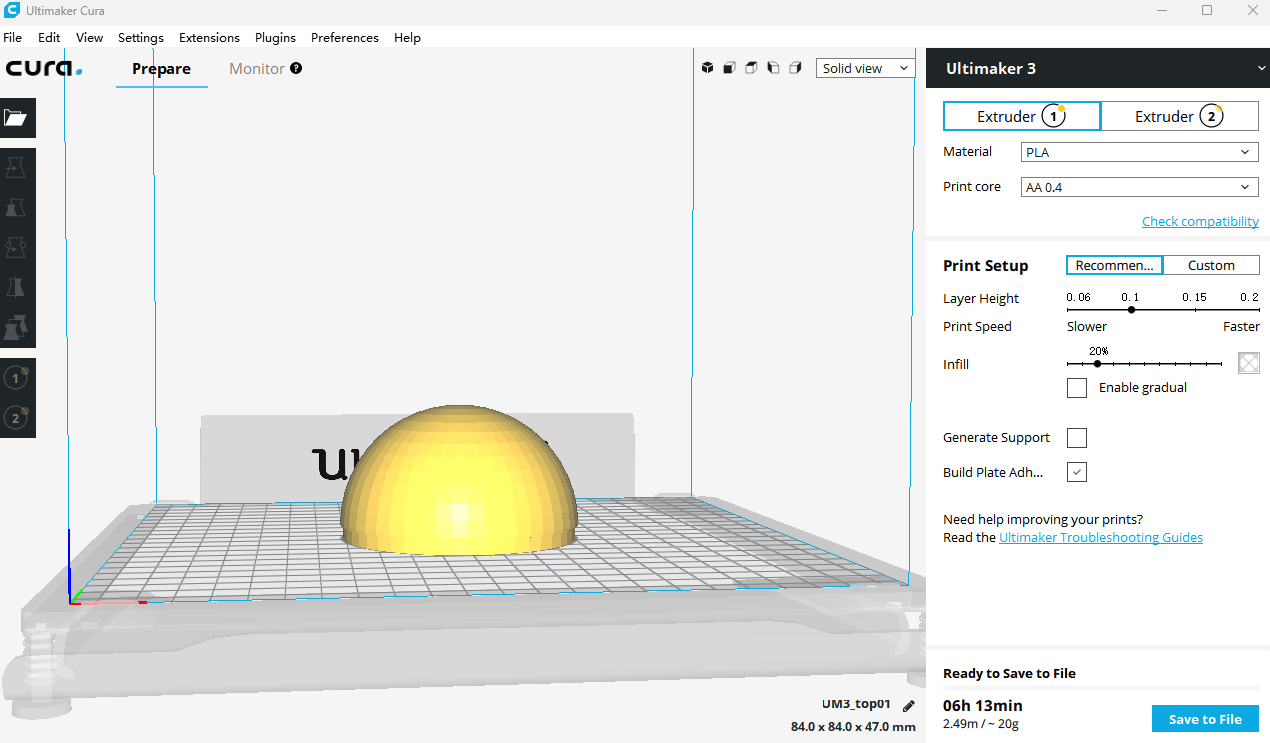1270x743 pixels.
Task: Click the Ready to Save to File status
Action: point(1009,674)
